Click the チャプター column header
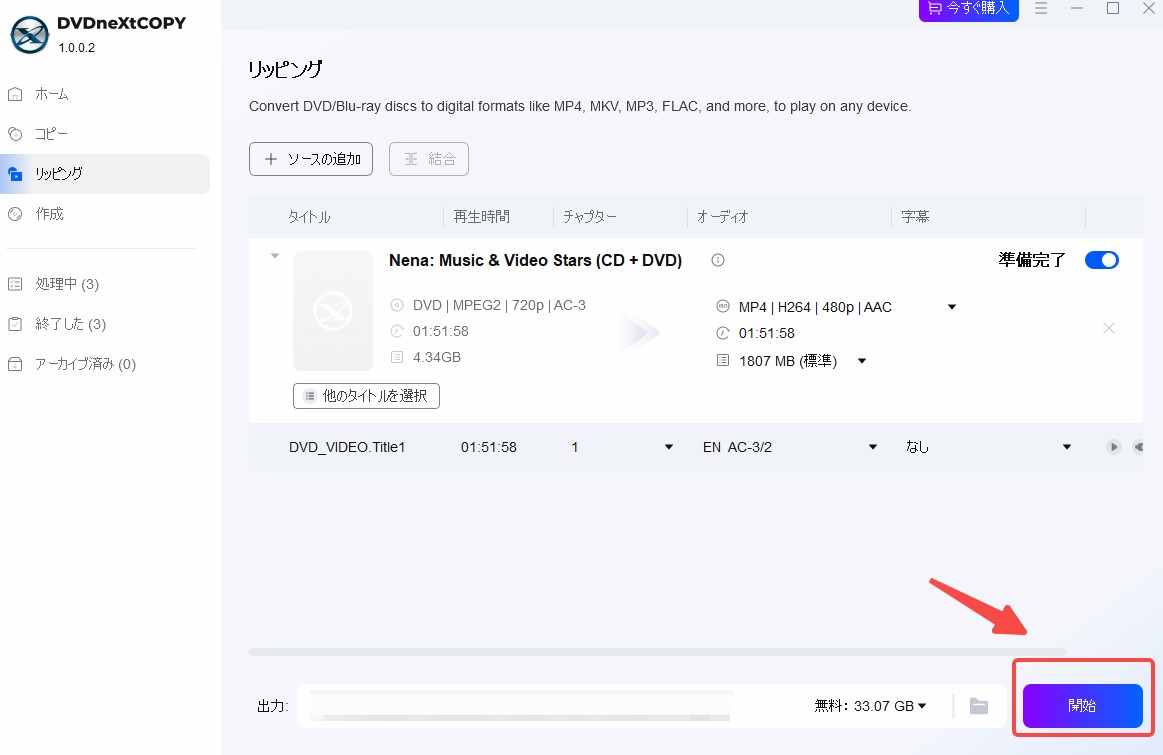1163x755 pixels. click(590, 217)
